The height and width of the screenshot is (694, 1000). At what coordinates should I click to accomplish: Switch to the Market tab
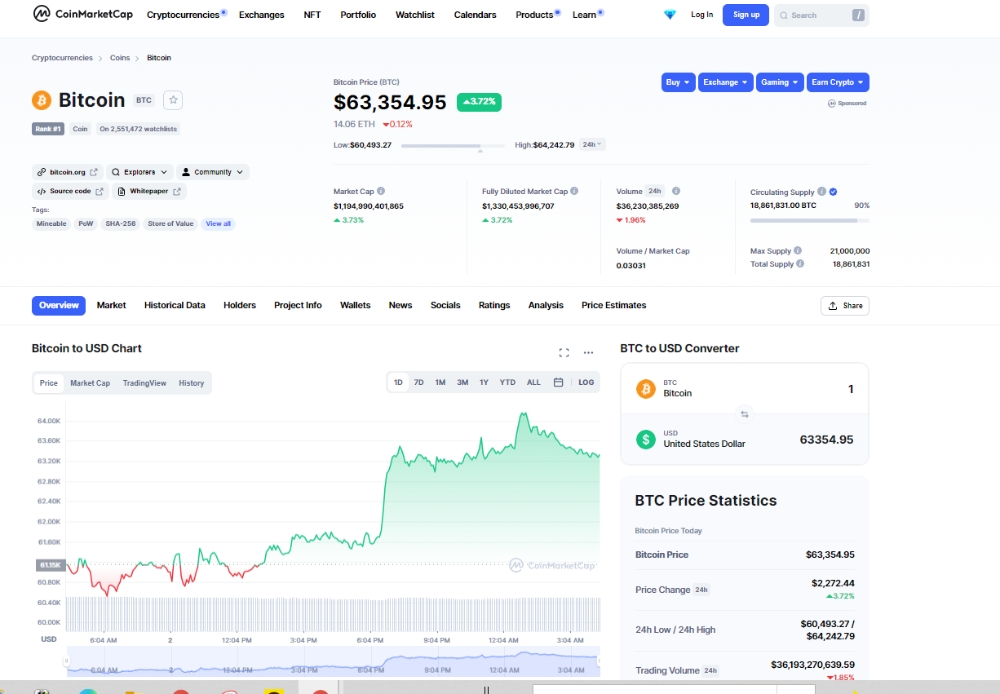[112, 306]
